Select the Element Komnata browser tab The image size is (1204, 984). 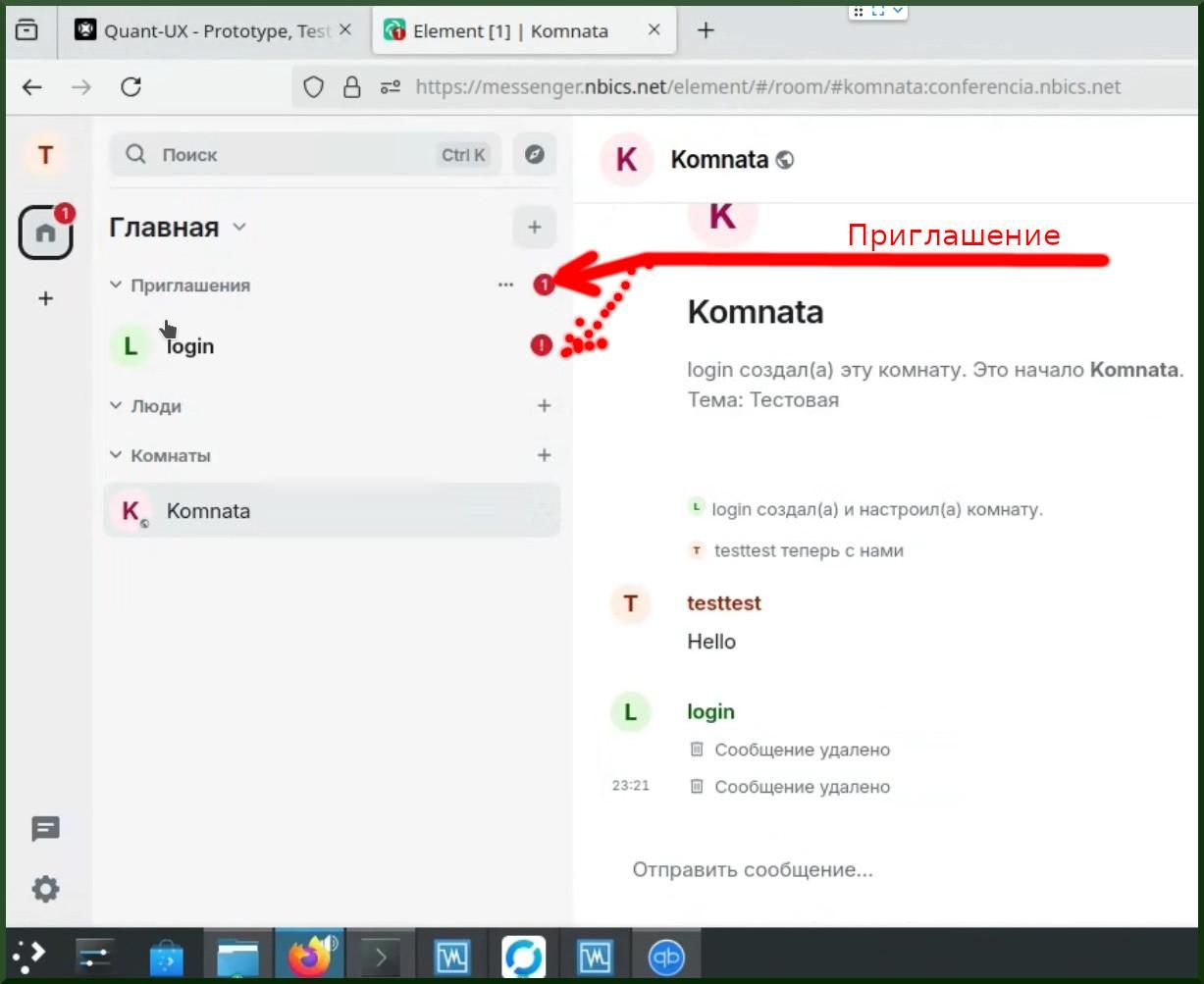pos(510,30)
